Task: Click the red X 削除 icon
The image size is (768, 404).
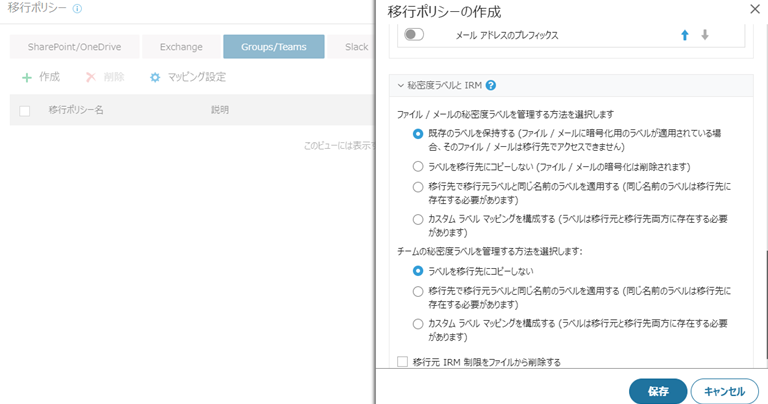Action: point(91,77)
